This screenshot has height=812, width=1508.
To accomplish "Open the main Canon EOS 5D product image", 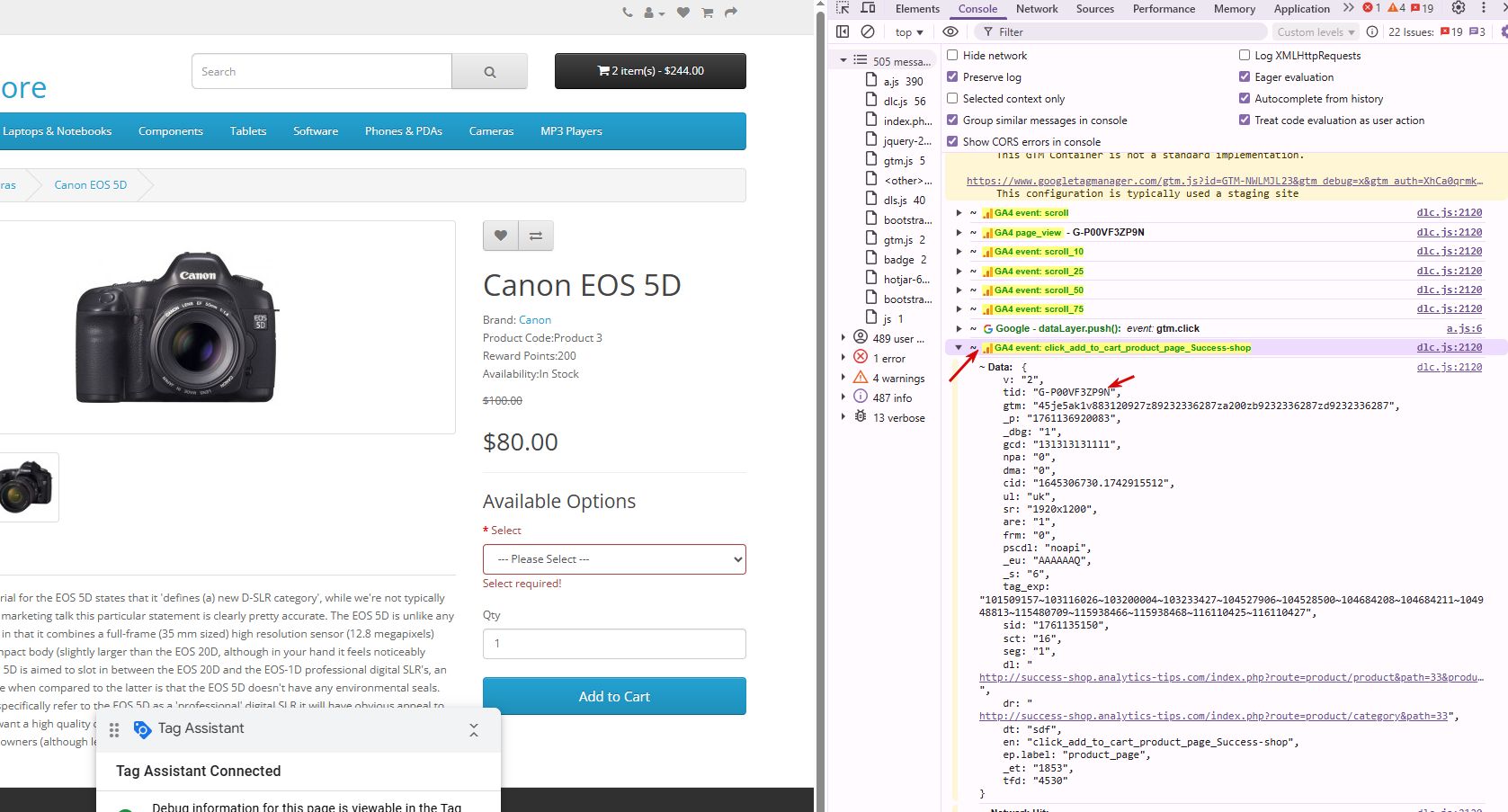I will click(x=178, y=327).
